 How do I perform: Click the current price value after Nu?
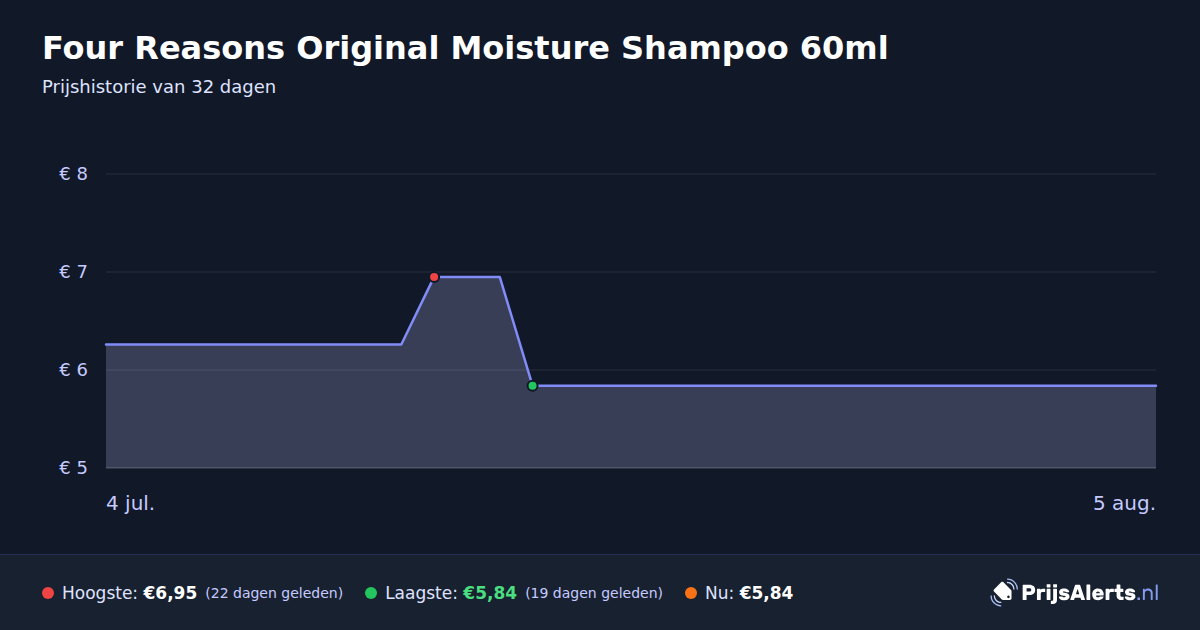(x=766, y=593)
